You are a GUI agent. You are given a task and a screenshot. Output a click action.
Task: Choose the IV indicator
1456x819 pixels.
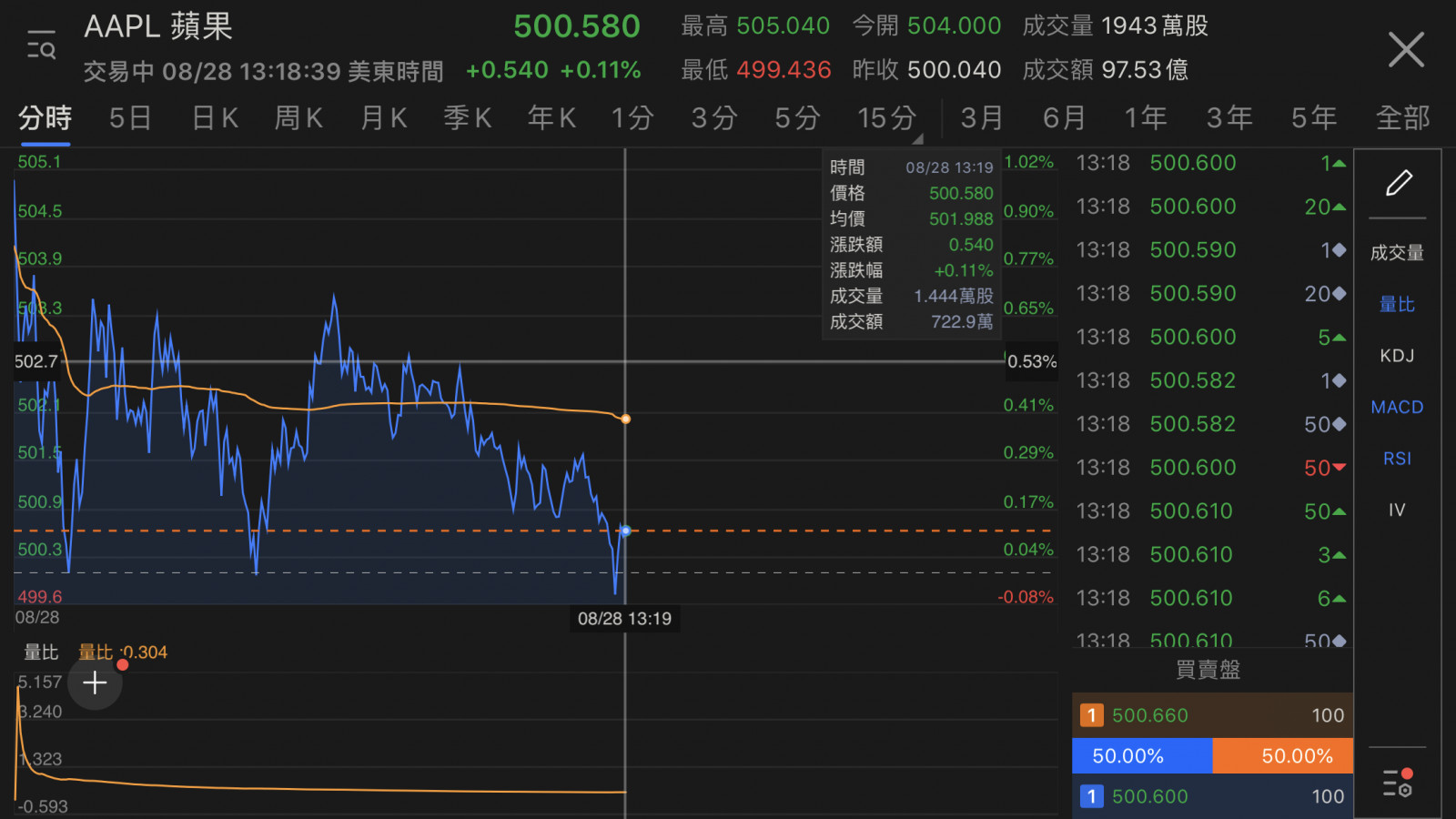pos(1397,511)
